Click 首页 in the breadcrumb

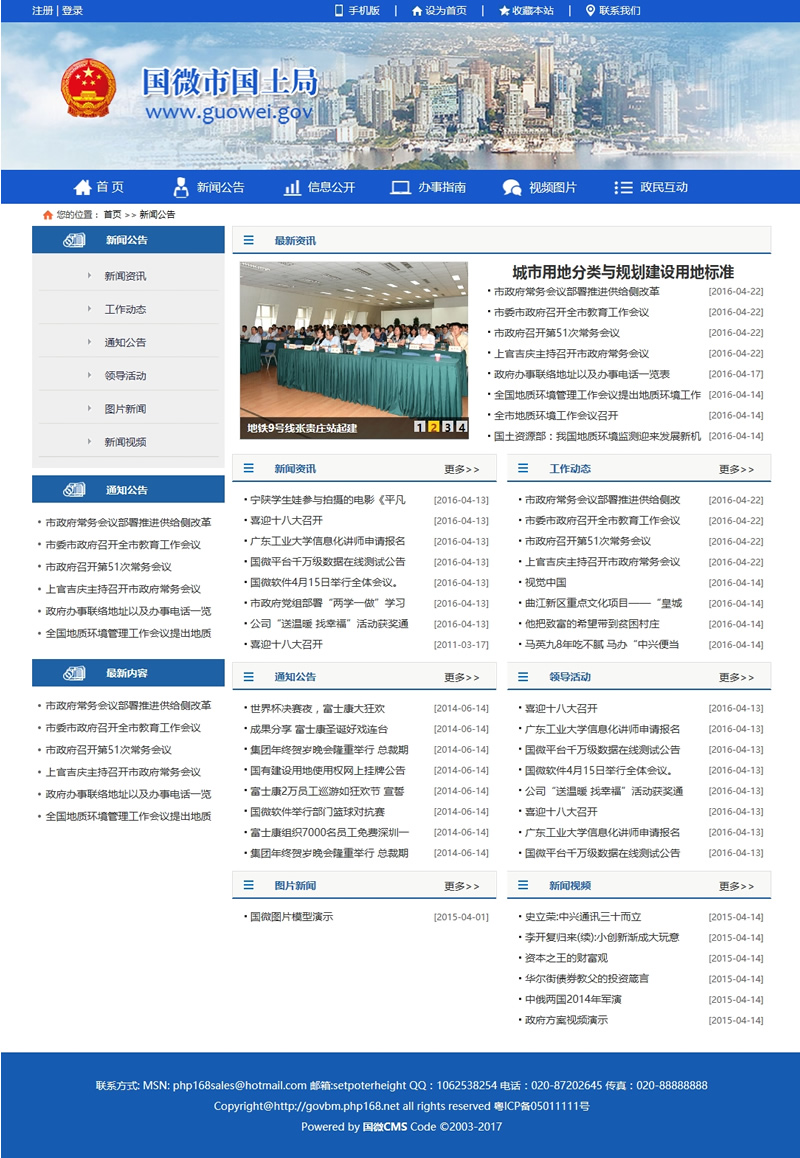click(112, 215)
